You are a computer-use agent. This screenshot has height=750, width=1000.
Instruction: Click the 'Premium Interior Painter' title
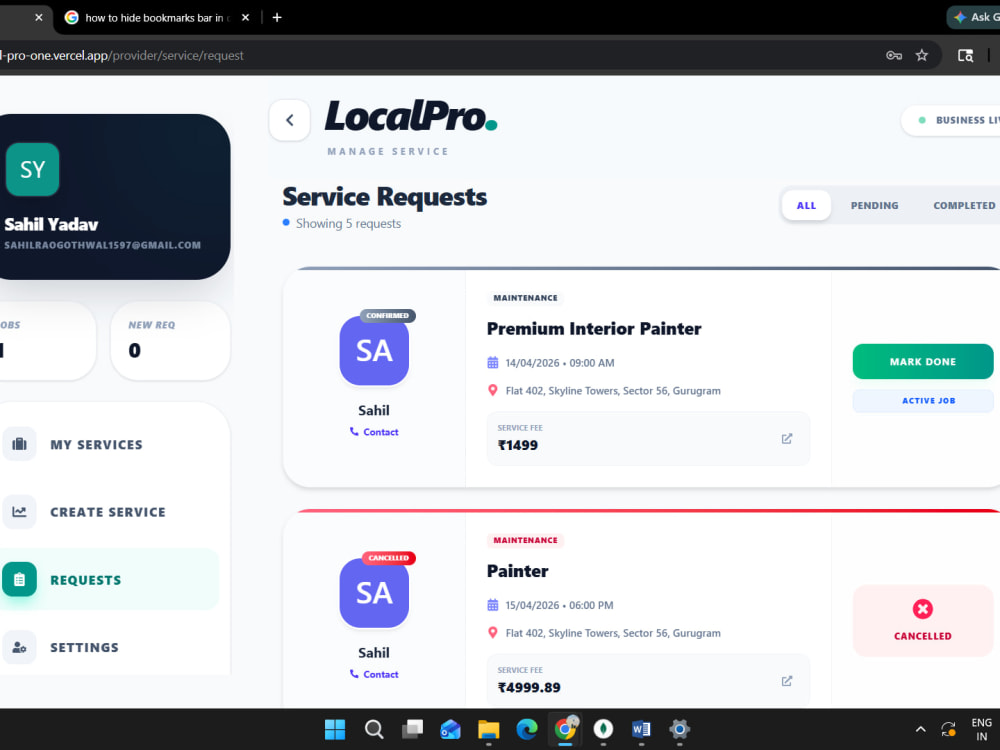click(x=594, y=328)
